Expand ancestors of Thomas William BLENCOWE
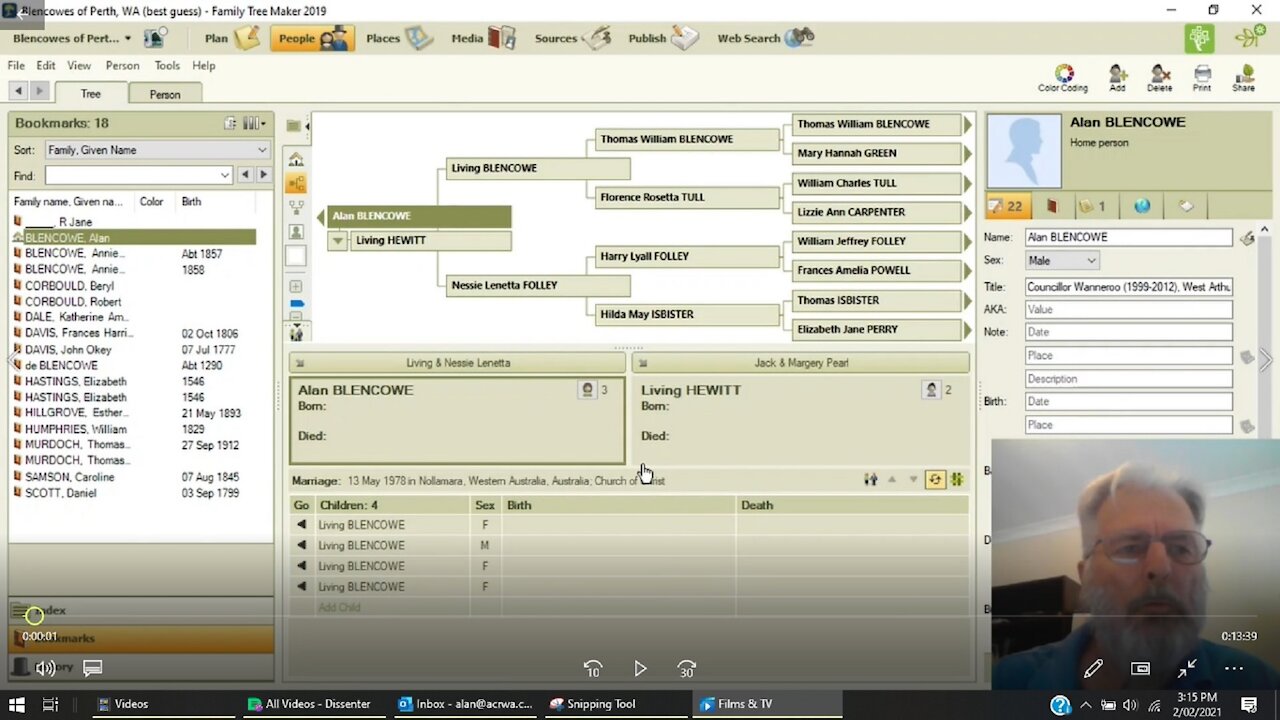 click(x=967, y=124)
